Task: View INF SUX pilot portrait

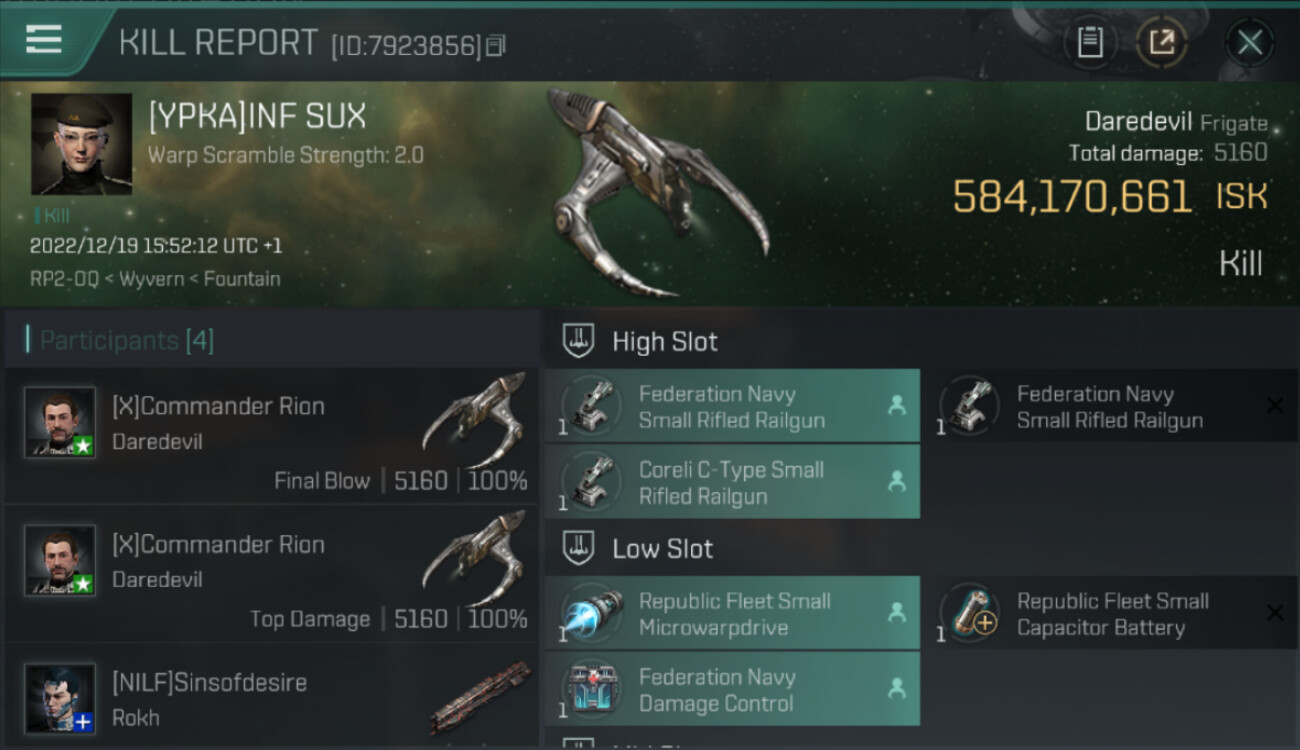Action: (82, 144)
